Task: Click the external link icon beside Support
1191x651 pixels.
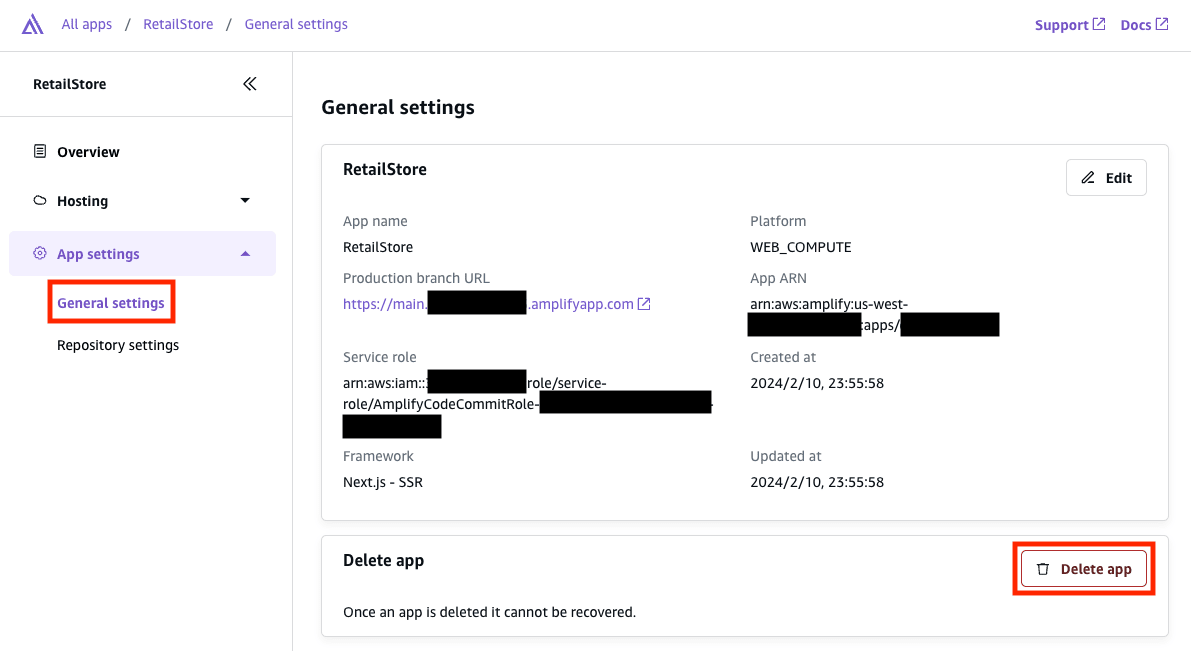Action: pyautogui.click(x=1099, y=24)
